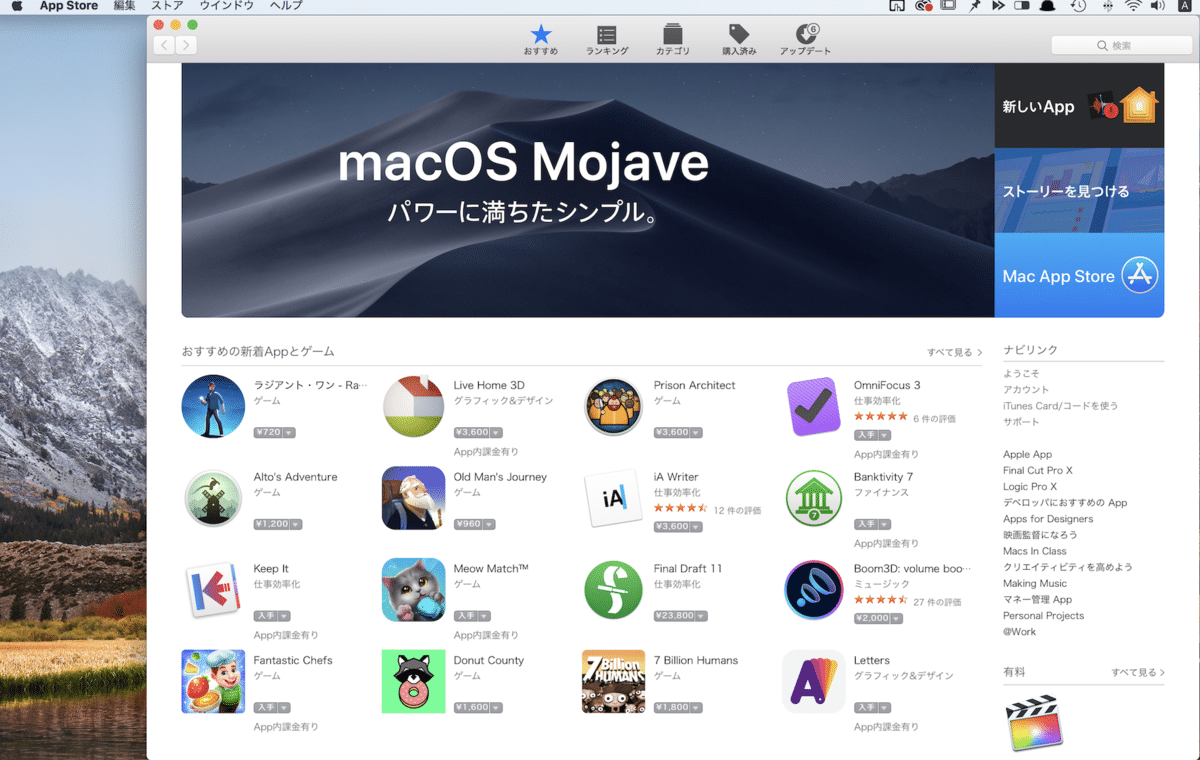Viewport: 1200px width, 760px height.
Task: Open the Macs In Class link
Action: (x=1035, y=551)
